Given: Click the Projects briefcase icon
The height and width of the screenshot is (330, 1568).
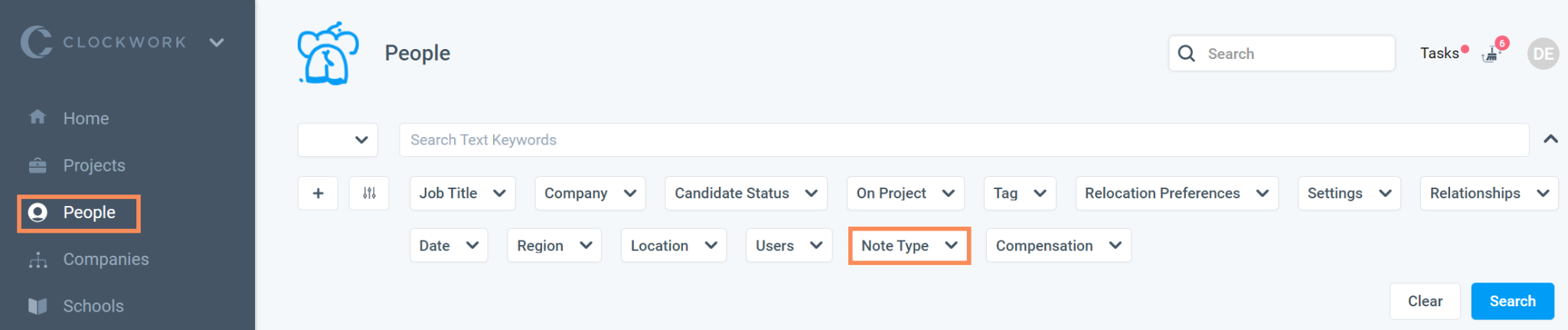Looking at the screenshot, I should tap(38, 165).
